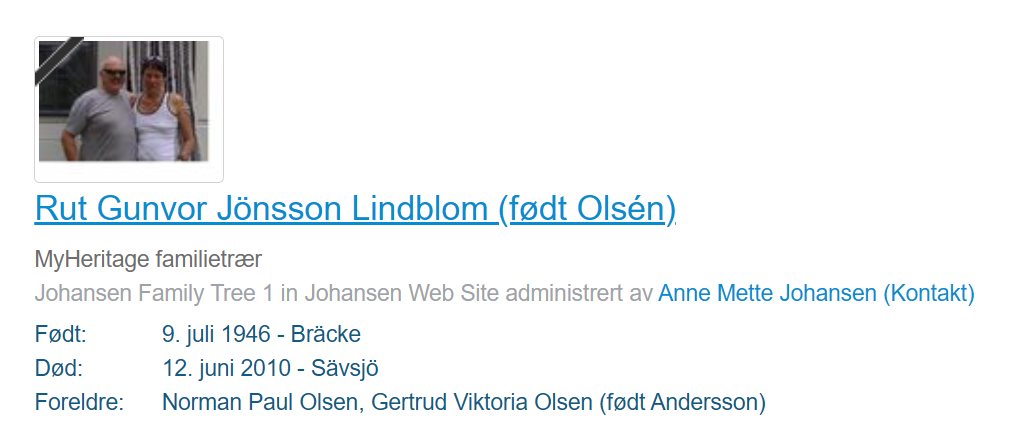The image size is (1020, 431).
Task: Select the death date "12. juni 2010"
Action: (x=223, y=368)
